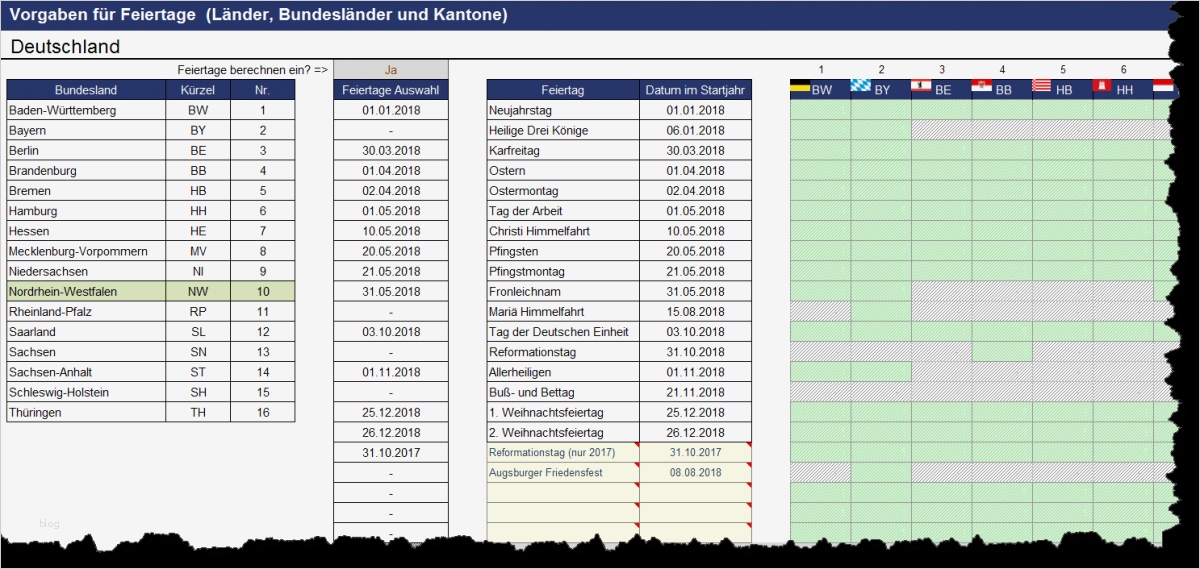Select the 'Tag der Deutschen Einheit' cell

(563, 331)
